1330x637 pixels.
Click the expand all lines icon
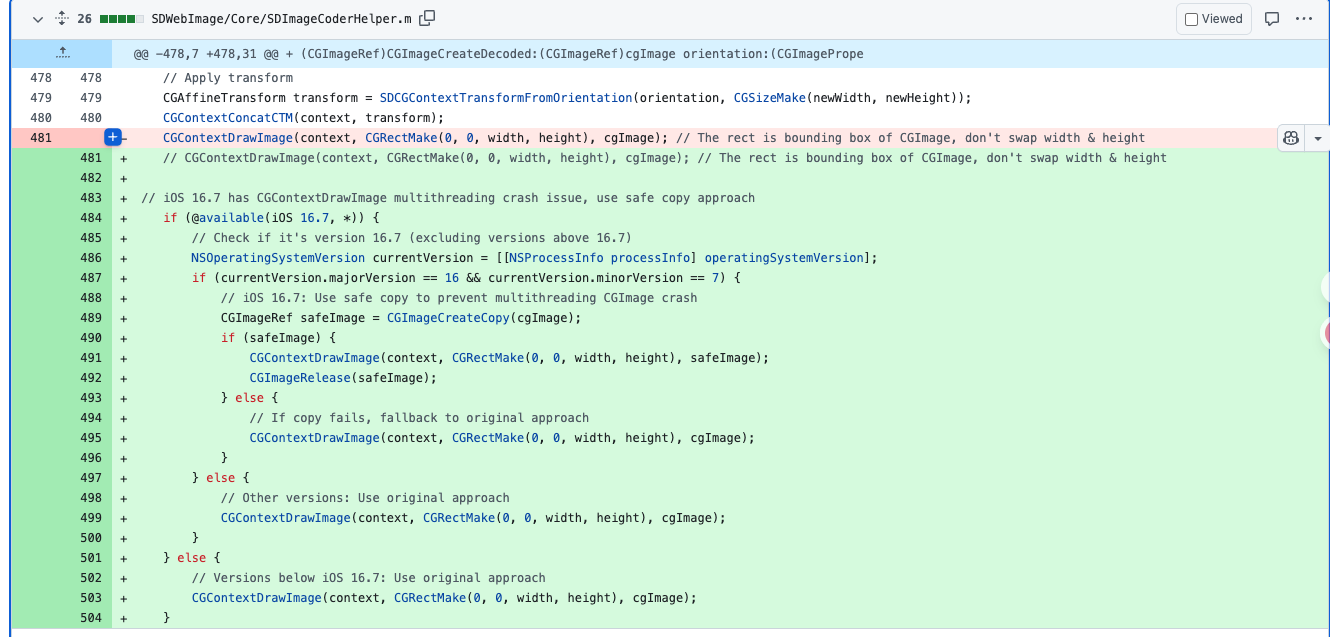pyautogui.click(x=62, y=19)
